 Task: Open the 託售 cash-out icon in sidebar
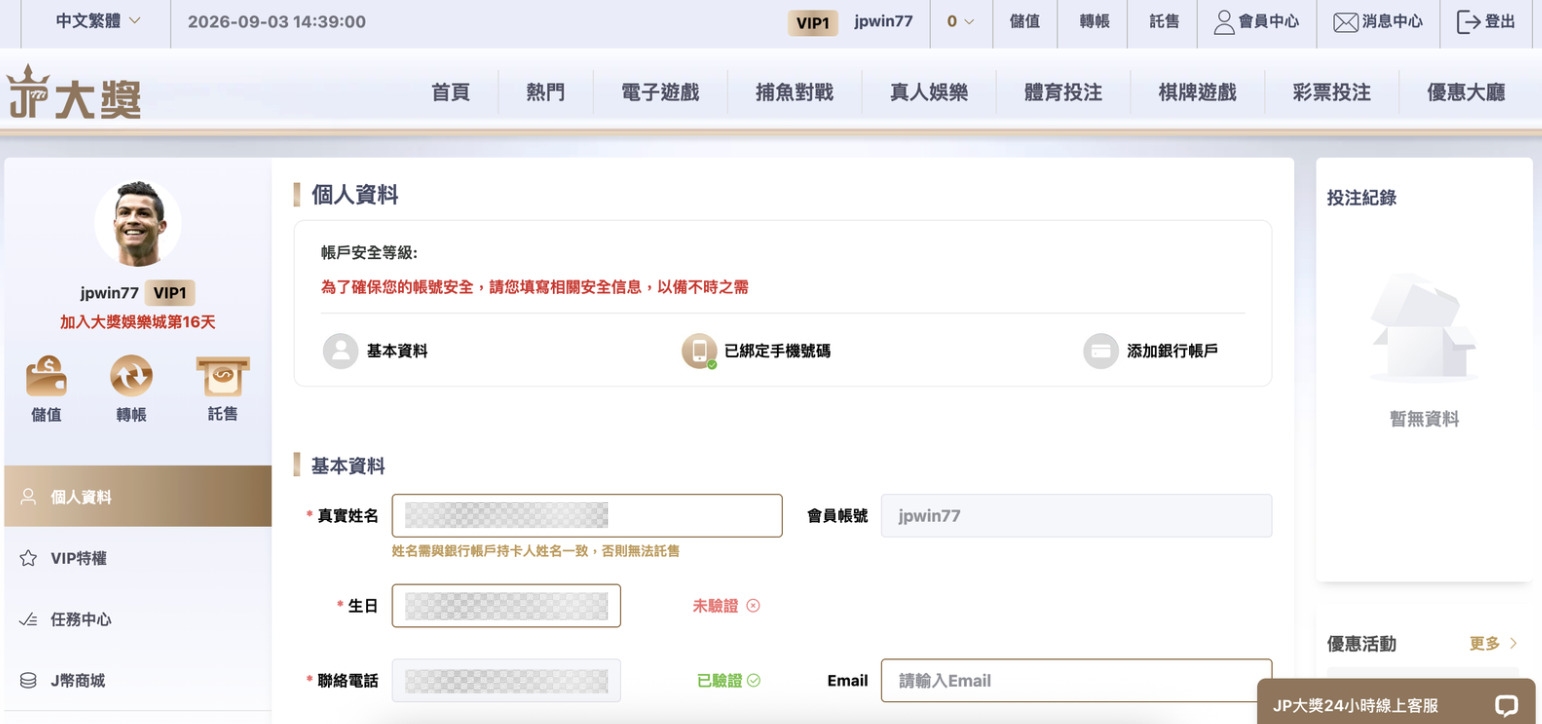click(x=222, y=377)
